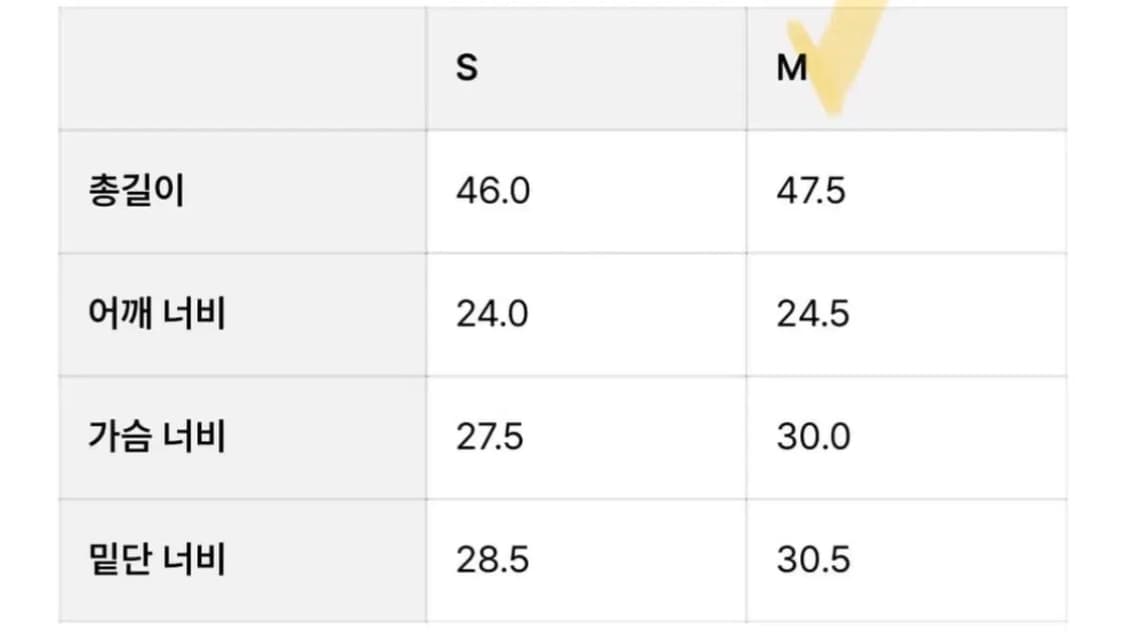Screen dimensions: 1125x636
Task: Select the S size column header
Action: click(x=467, y=69)
